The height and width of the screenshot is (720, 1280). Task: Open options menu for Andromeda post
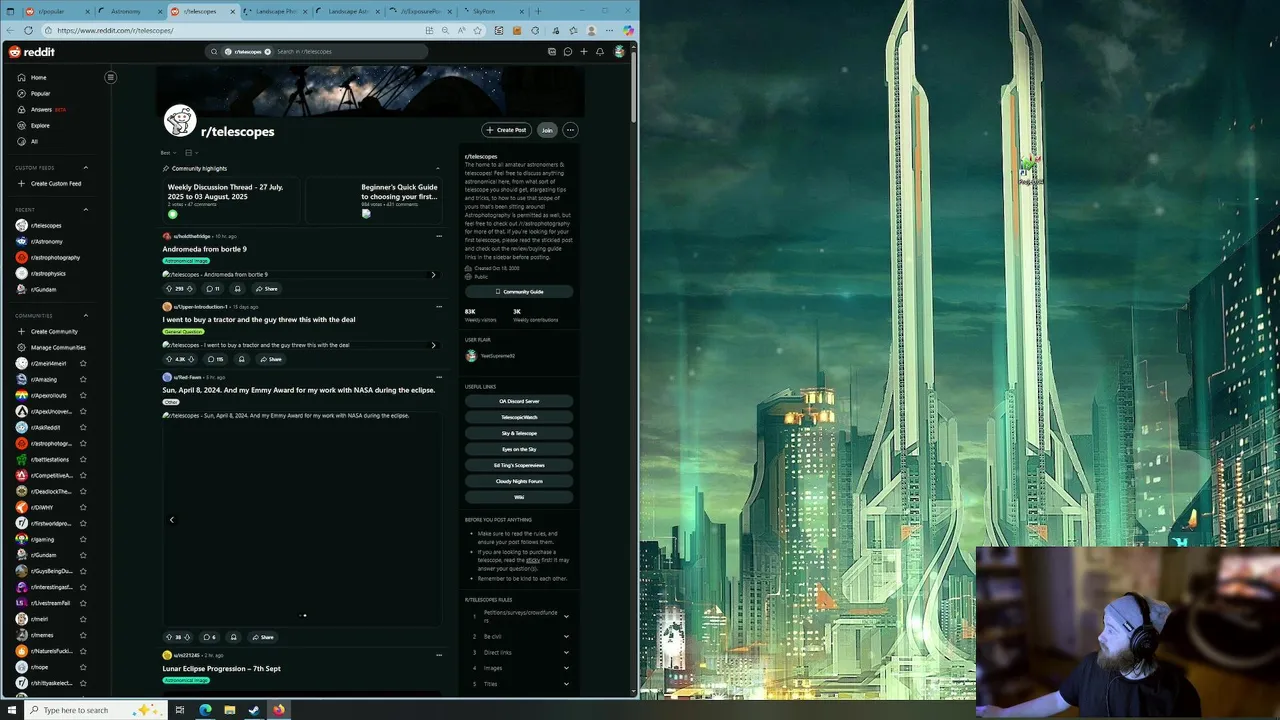pos(438,236)
